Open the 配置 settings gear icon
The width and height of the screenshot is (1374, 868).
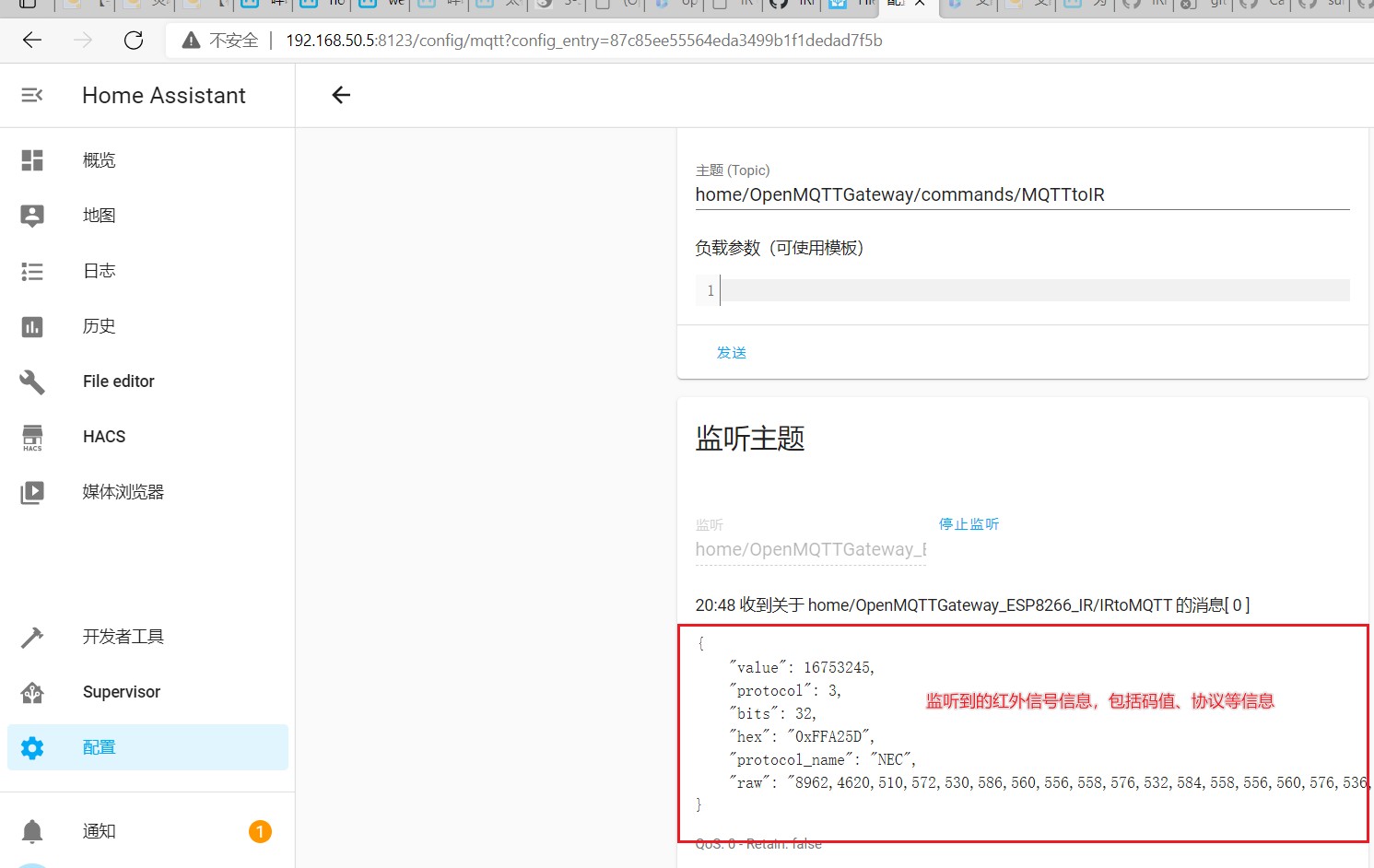tap(31, 746)
